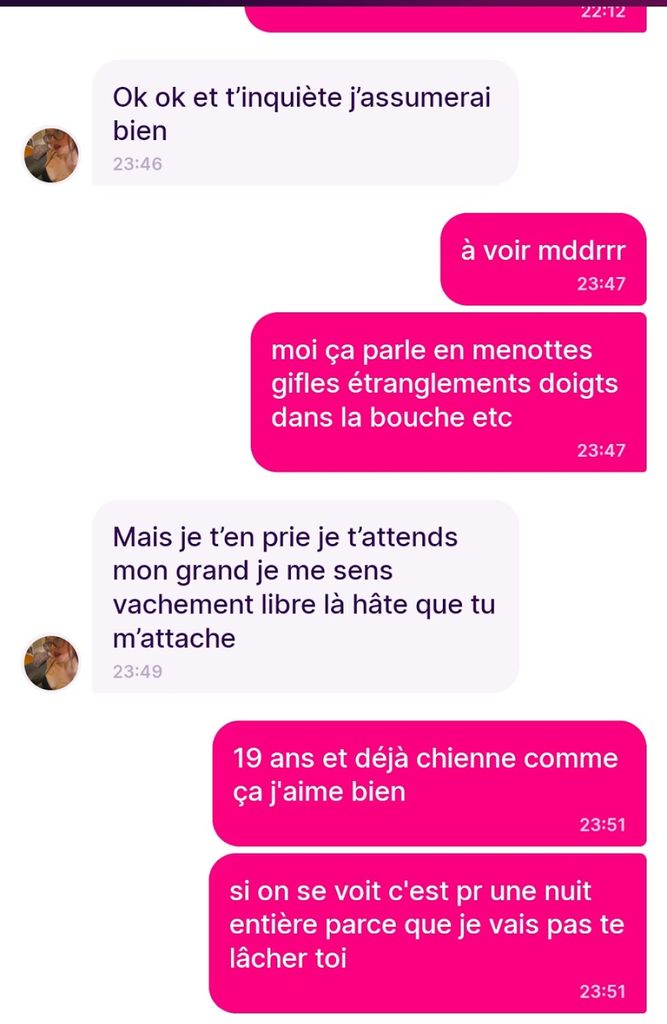Tap the pink message sent first at 23:51

(429, 783)
